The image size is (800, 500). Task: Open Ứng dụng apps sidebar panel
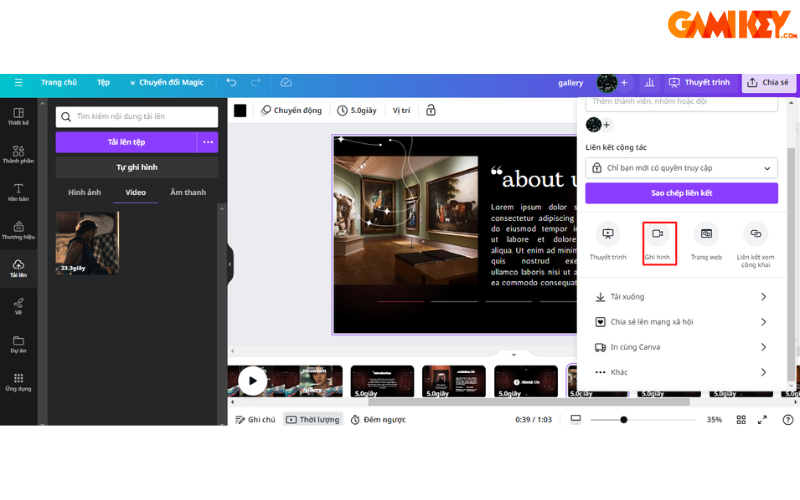pyautogui.click(x=18, y=382)
